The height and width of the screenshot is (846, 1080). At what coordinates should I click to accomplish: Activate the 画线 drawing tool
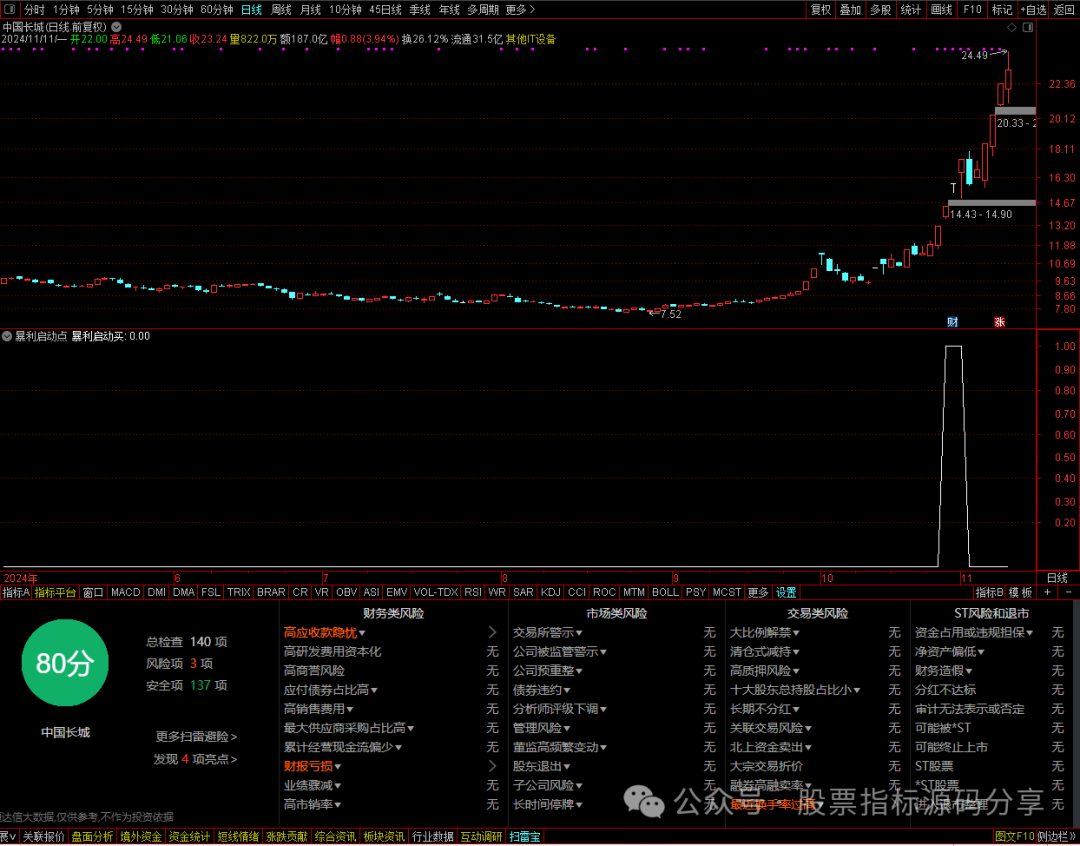coord(941,10)
